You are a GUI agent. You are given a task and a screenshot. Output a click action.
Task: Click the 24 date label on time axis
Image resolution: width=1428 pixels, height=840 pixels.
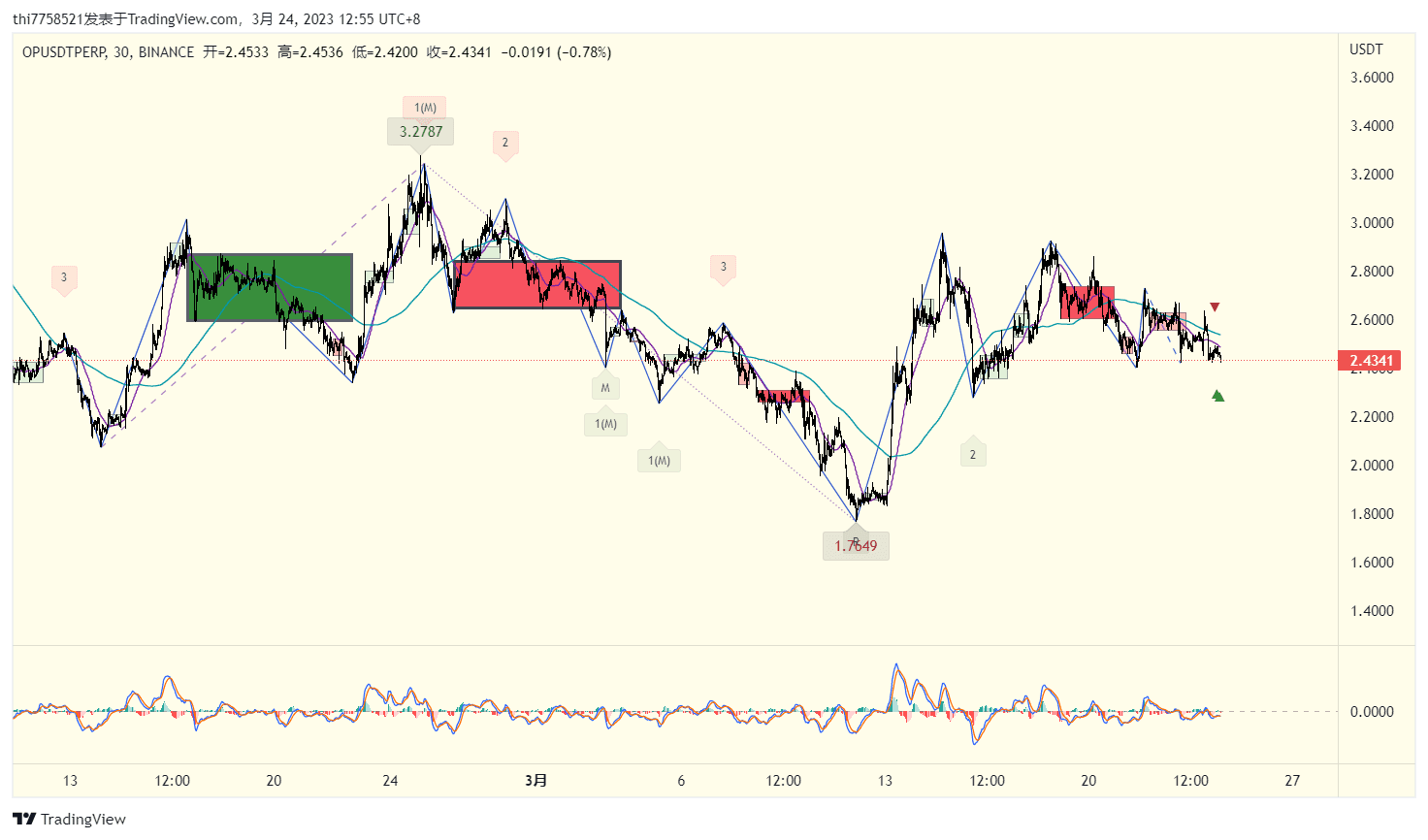click(390, 781)
